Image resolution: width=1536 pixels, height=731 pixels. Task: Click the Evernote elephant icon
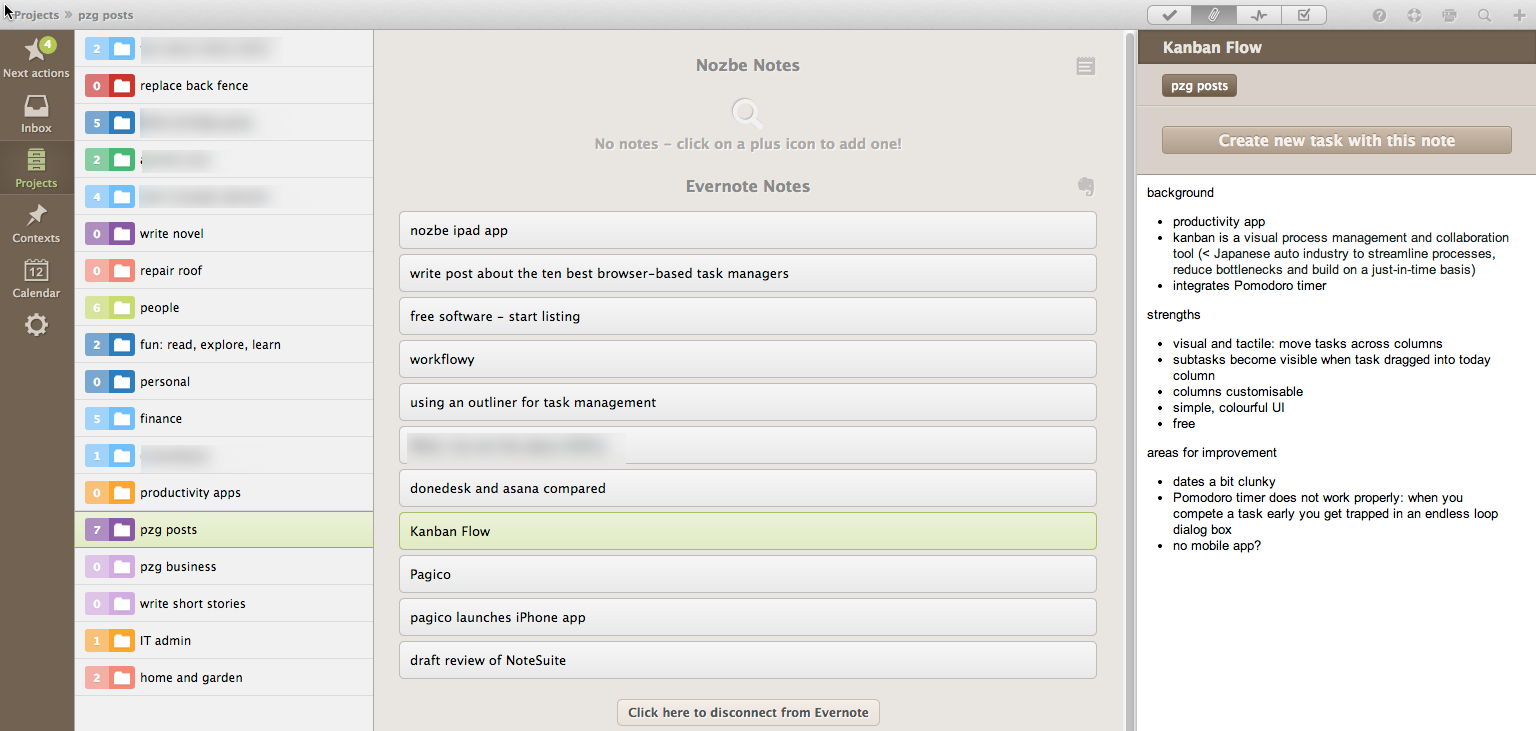1086,186
